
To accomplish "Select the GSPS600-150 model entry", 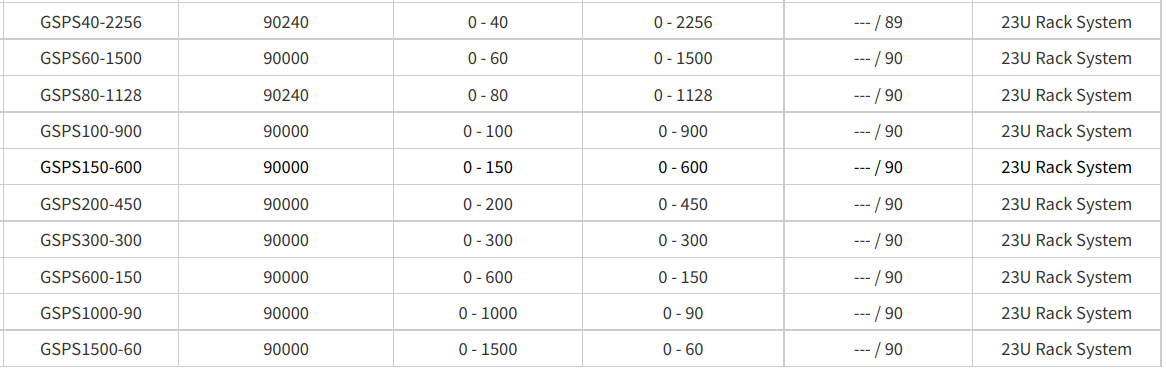I will 91,277.
